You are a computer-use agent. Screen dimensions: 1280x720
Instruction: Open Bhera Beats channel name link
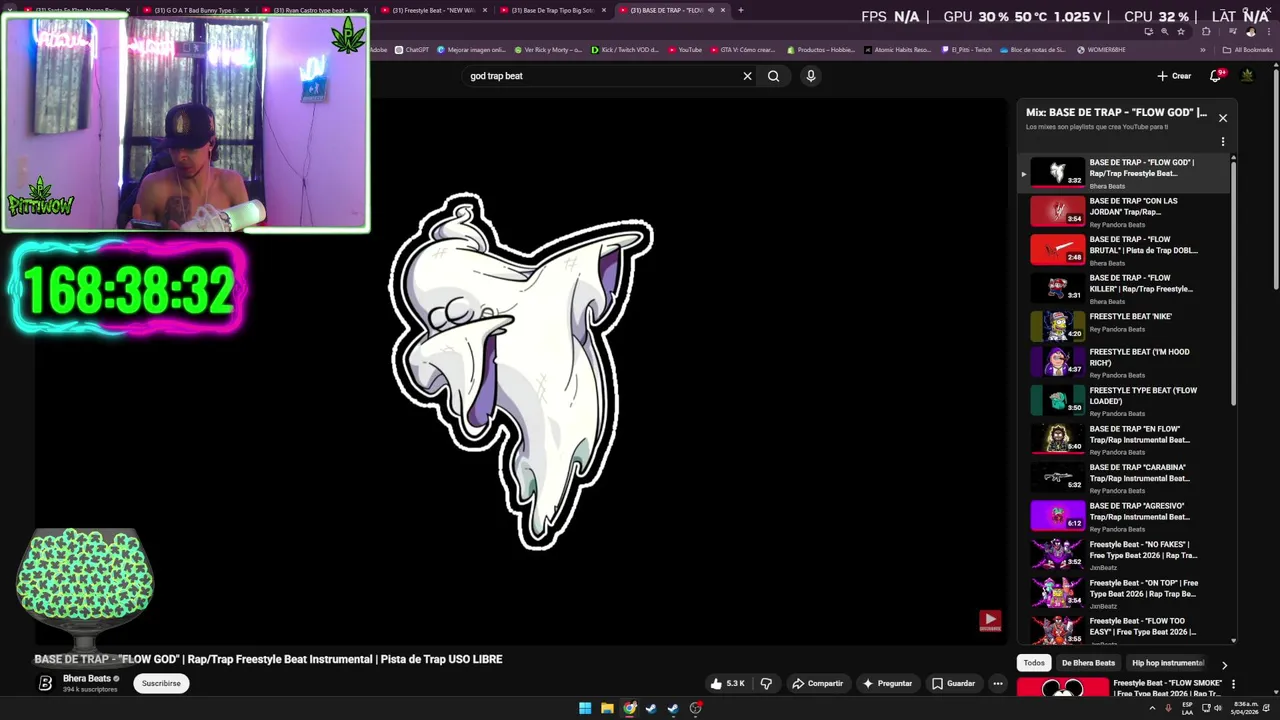87,679
